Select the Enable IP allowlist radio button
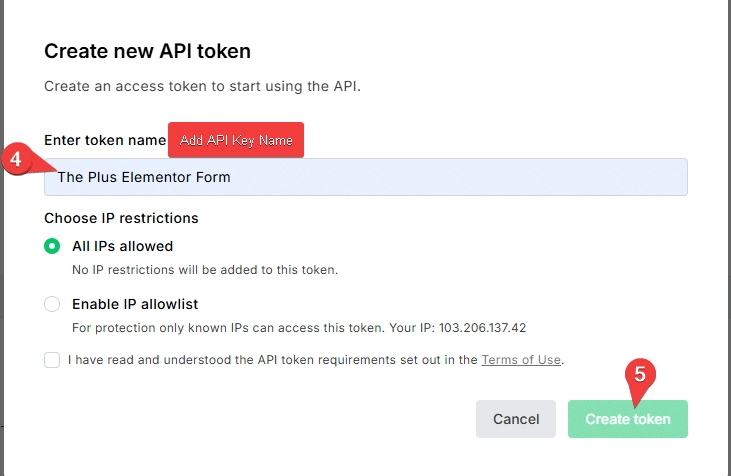Viewport: 731px width, 476px height. pos(52,304)
